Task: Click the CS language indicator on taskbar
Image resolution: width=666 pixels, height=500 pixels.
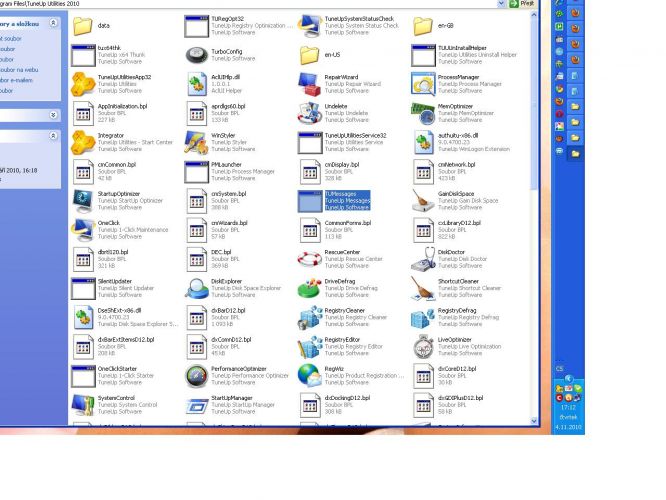Action: 559,368
